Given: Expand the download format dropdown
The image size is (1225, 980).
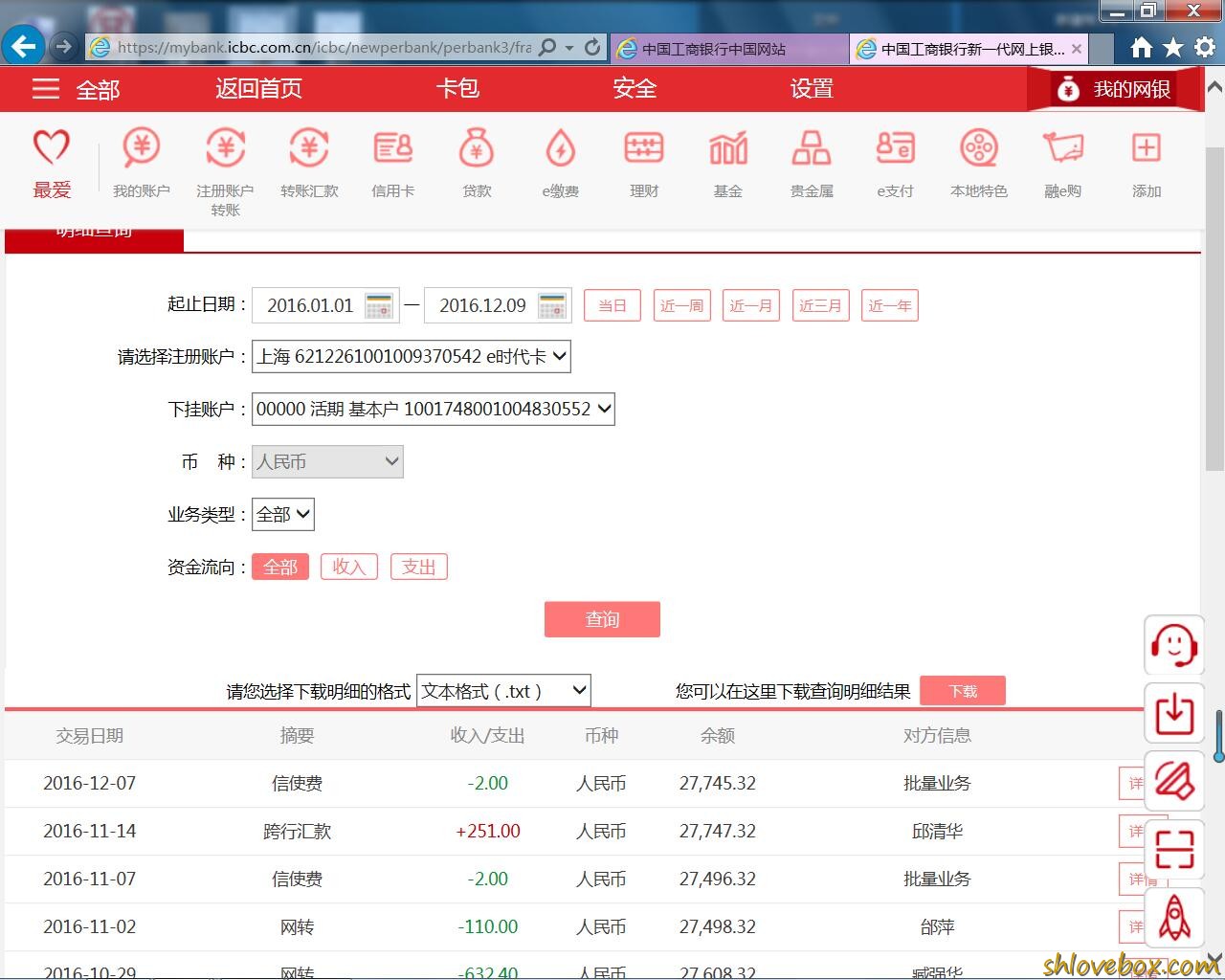Looking at the screenshot, I should click(503, 691).
